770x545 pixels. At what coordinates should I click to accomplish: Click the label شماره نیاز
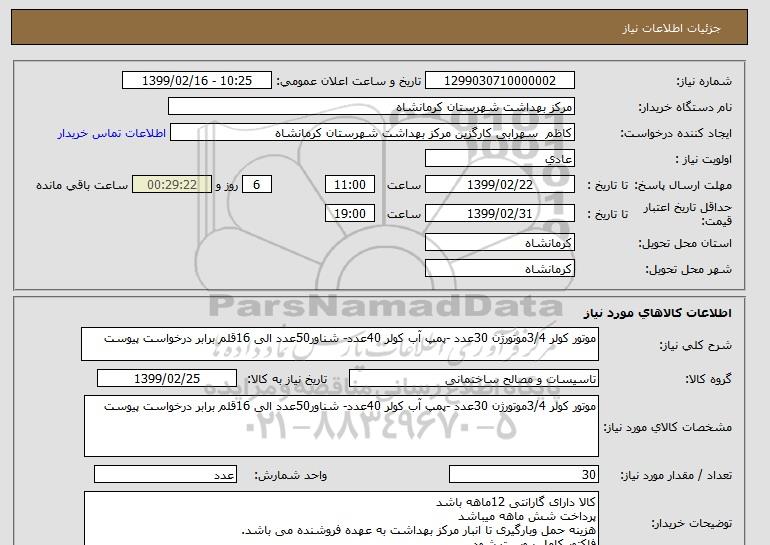point(704,82)
